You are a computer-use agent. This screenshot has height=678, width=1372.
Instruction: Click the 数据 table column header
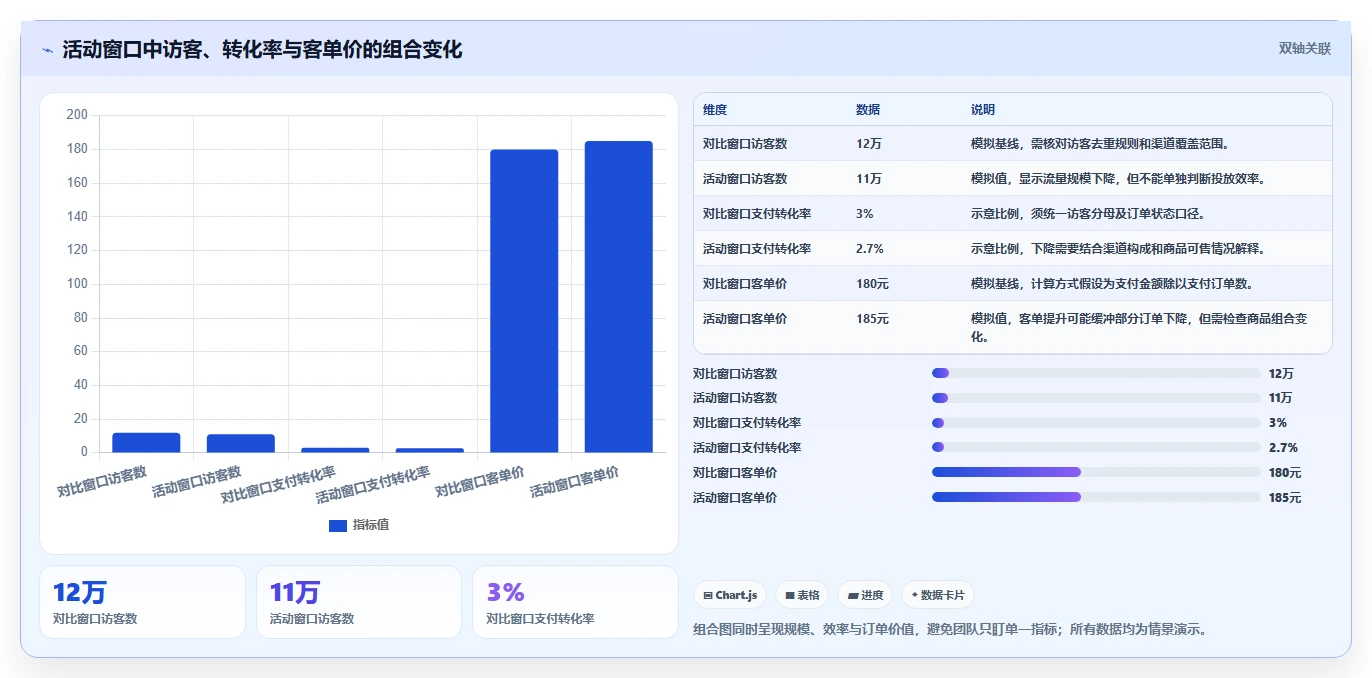pos(868,110)
